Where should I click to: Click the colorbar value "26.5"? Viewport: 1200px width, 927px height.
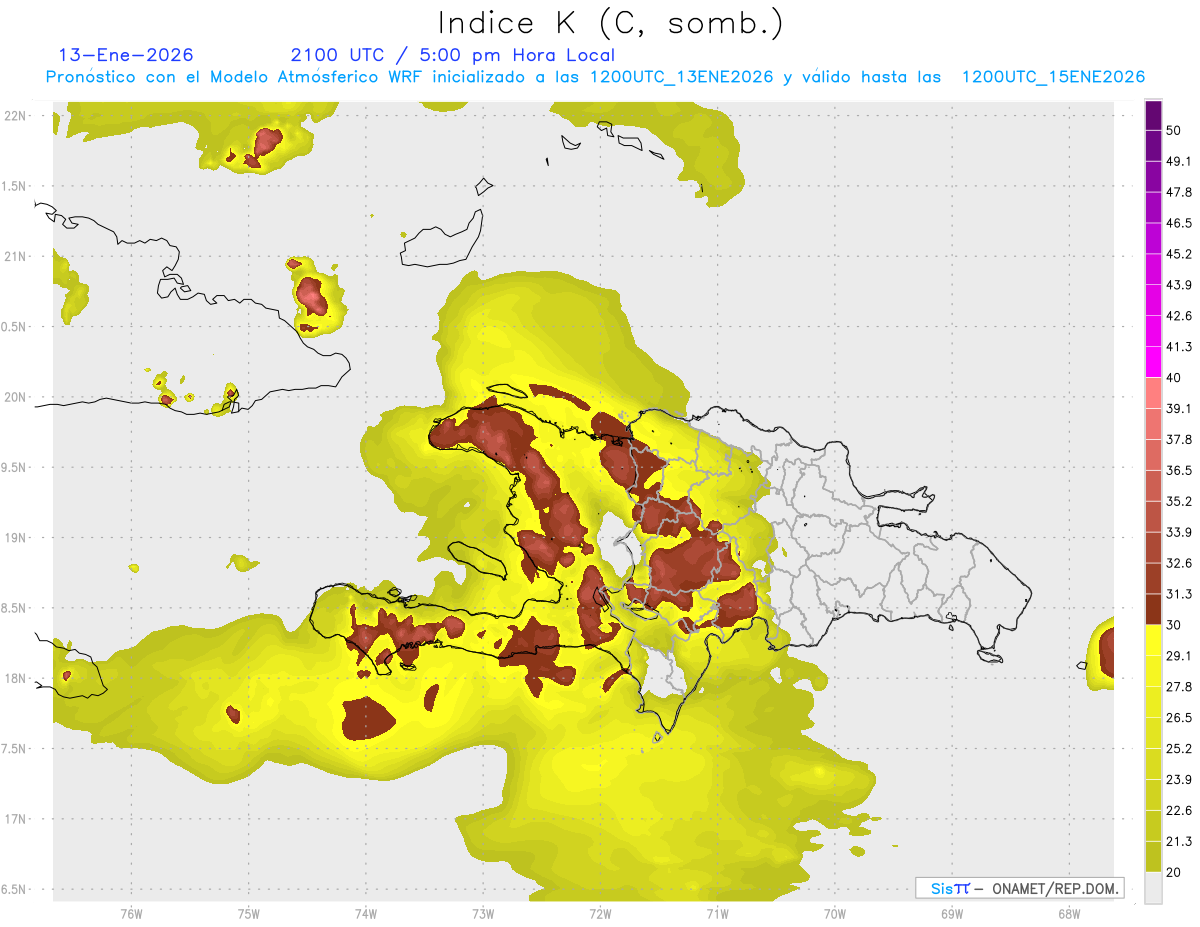pyautogui.click(x=1179, y=718)
